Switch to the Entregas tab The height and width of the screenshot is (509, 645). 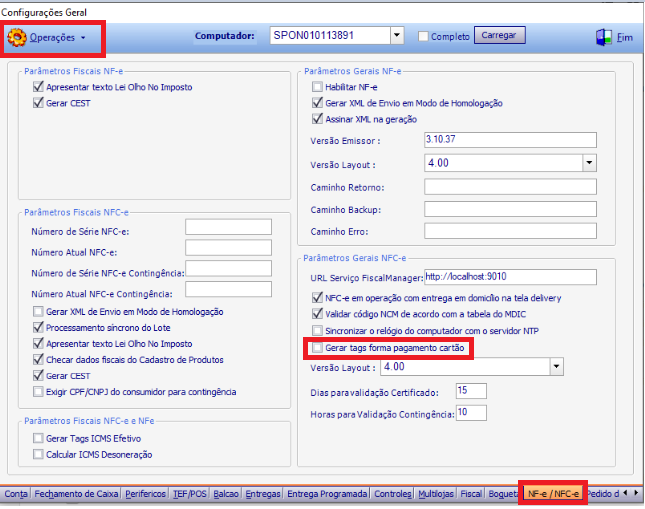[262, 493]
